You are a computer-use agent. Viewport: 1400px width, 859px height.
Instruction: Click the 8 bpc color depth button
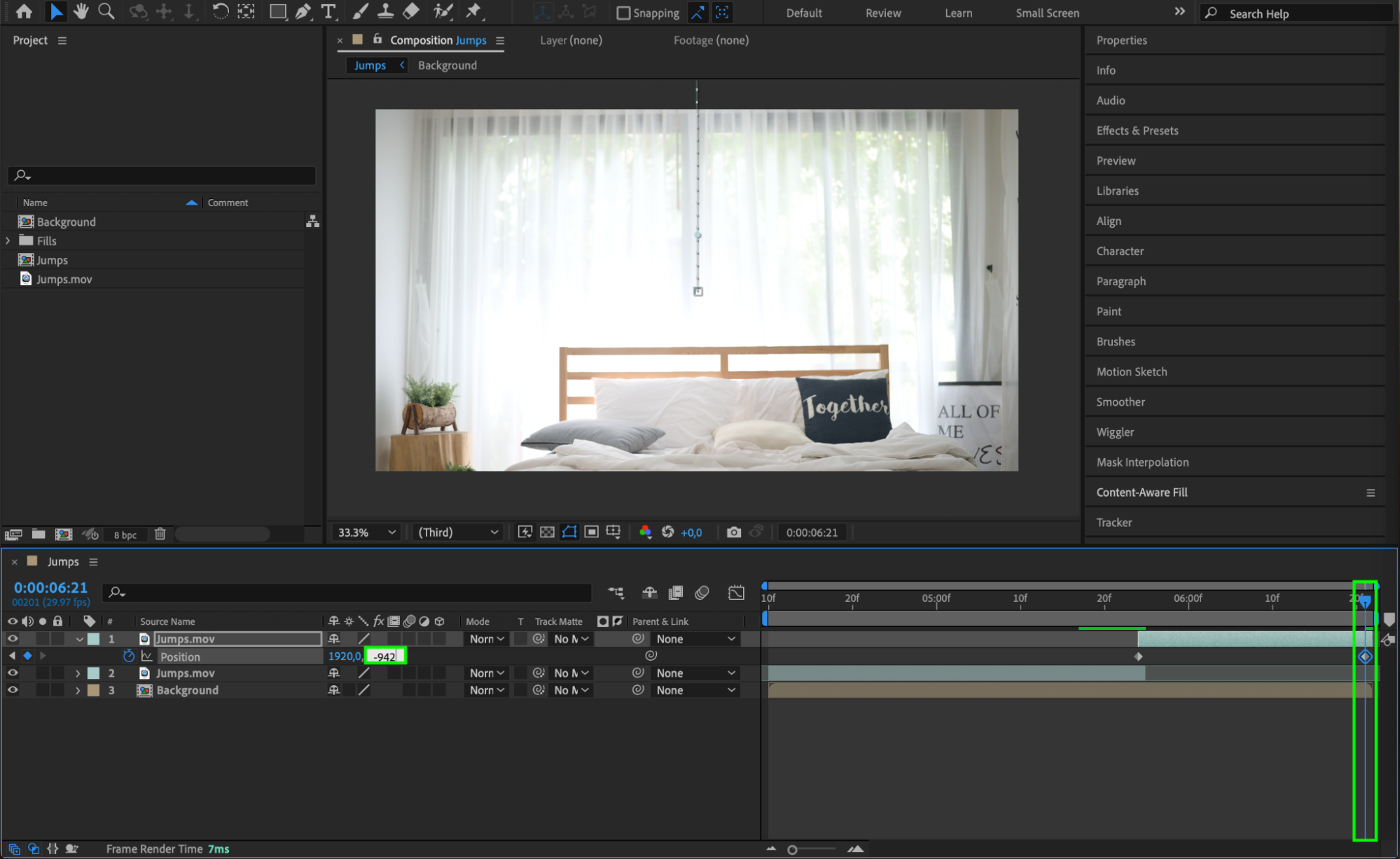coord(125,535)
